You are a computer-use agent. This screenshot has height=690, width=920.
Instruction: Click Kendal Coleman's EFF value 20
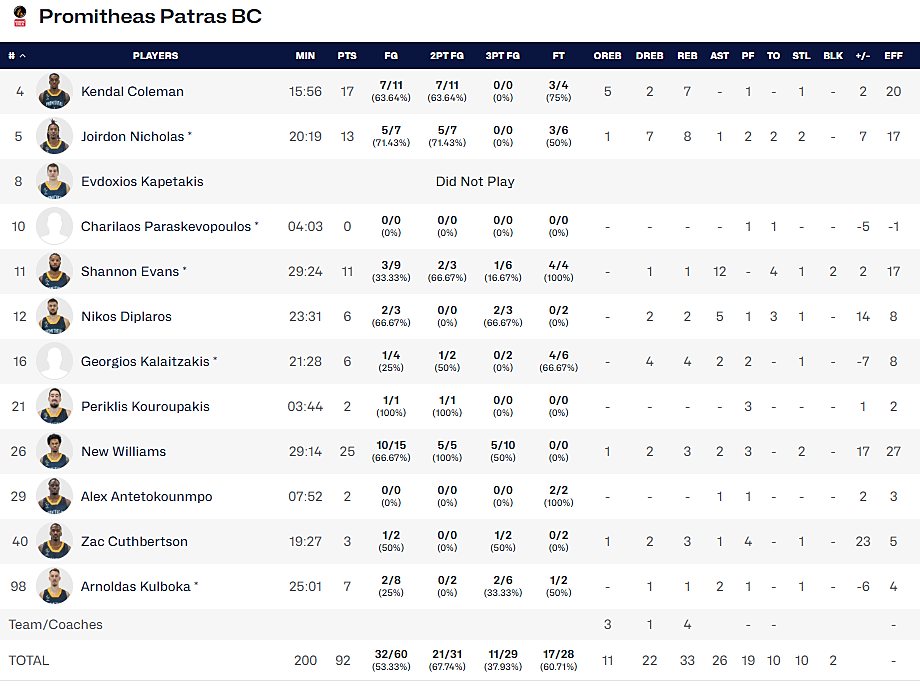tap(893, 92)
